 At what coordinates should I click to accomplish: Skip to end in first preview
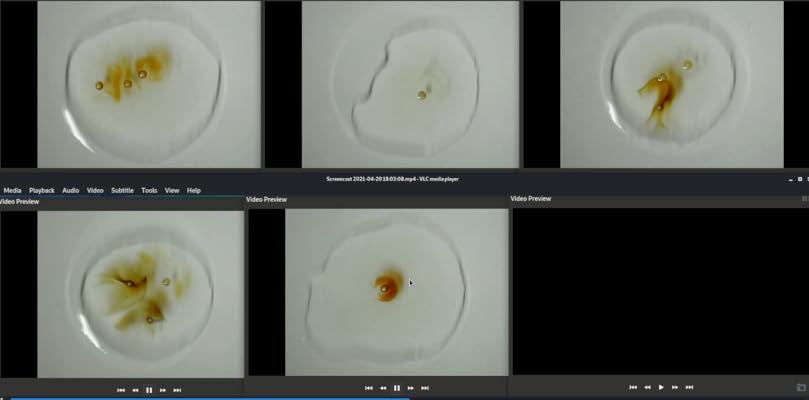[177, 389]
